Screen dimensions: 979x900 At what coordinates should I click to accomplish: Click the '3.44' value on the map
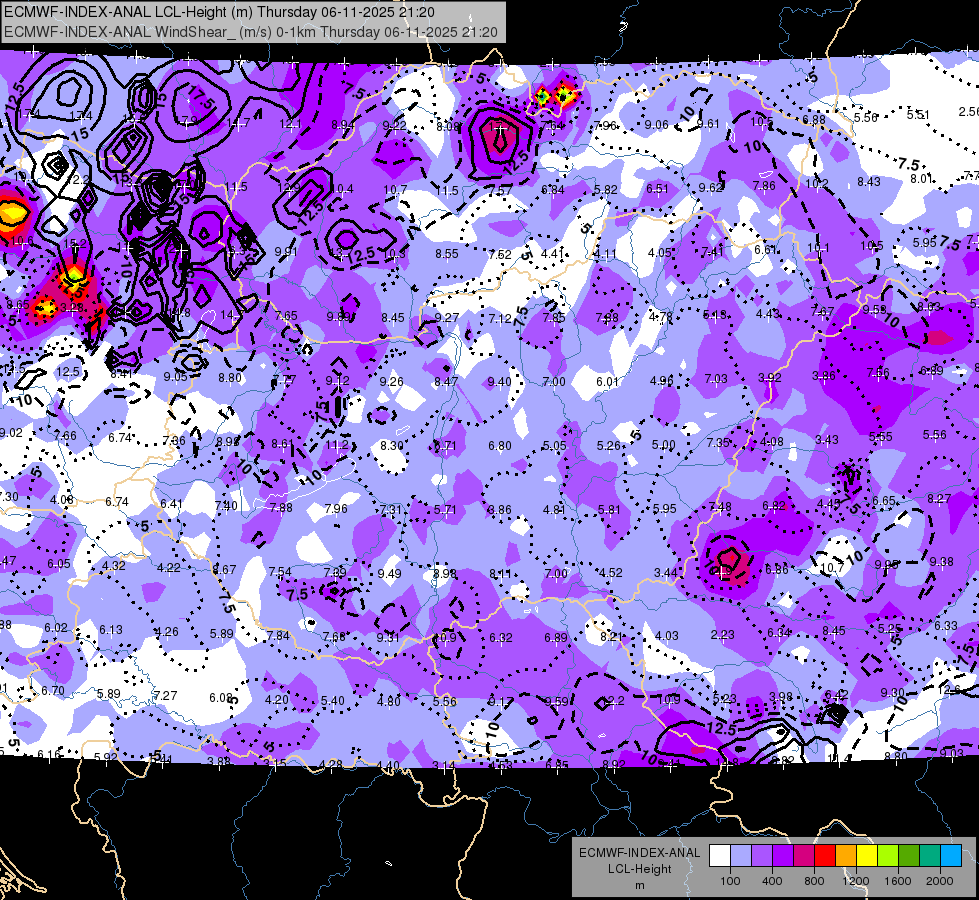pos(666,573)
